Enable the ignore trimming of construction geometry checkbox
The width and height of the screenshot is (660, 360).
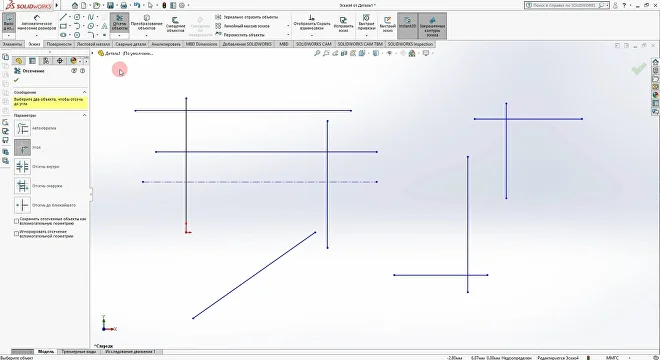(x=16, y=234)
